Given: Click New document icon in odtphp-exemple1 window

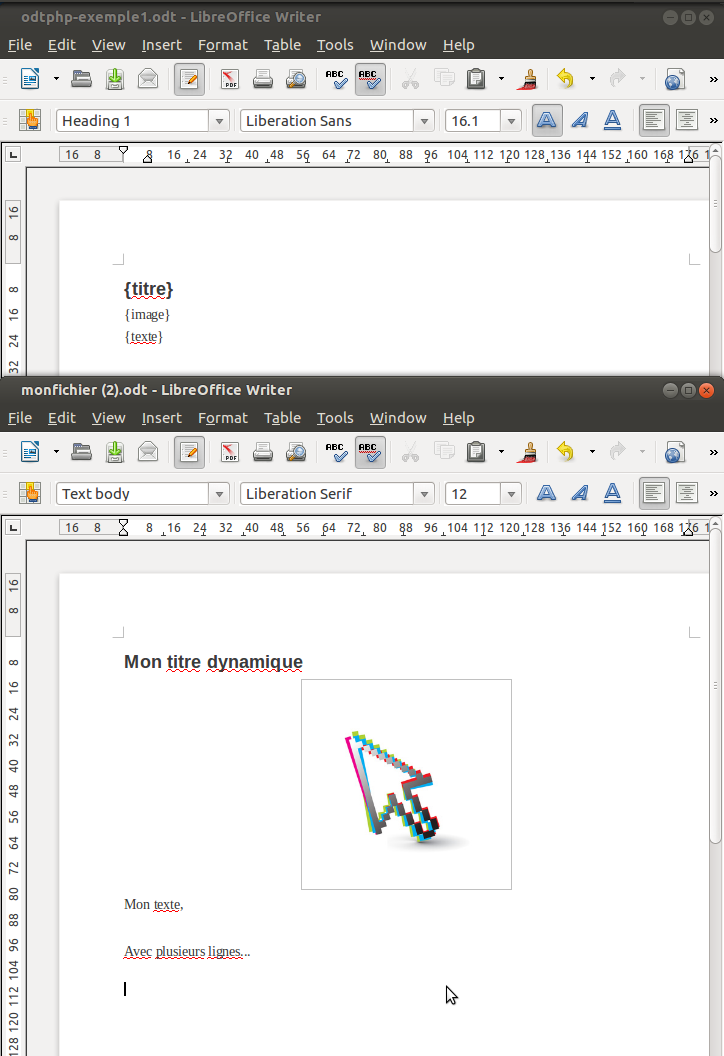Looking at the screenshot, I should 30,79.
